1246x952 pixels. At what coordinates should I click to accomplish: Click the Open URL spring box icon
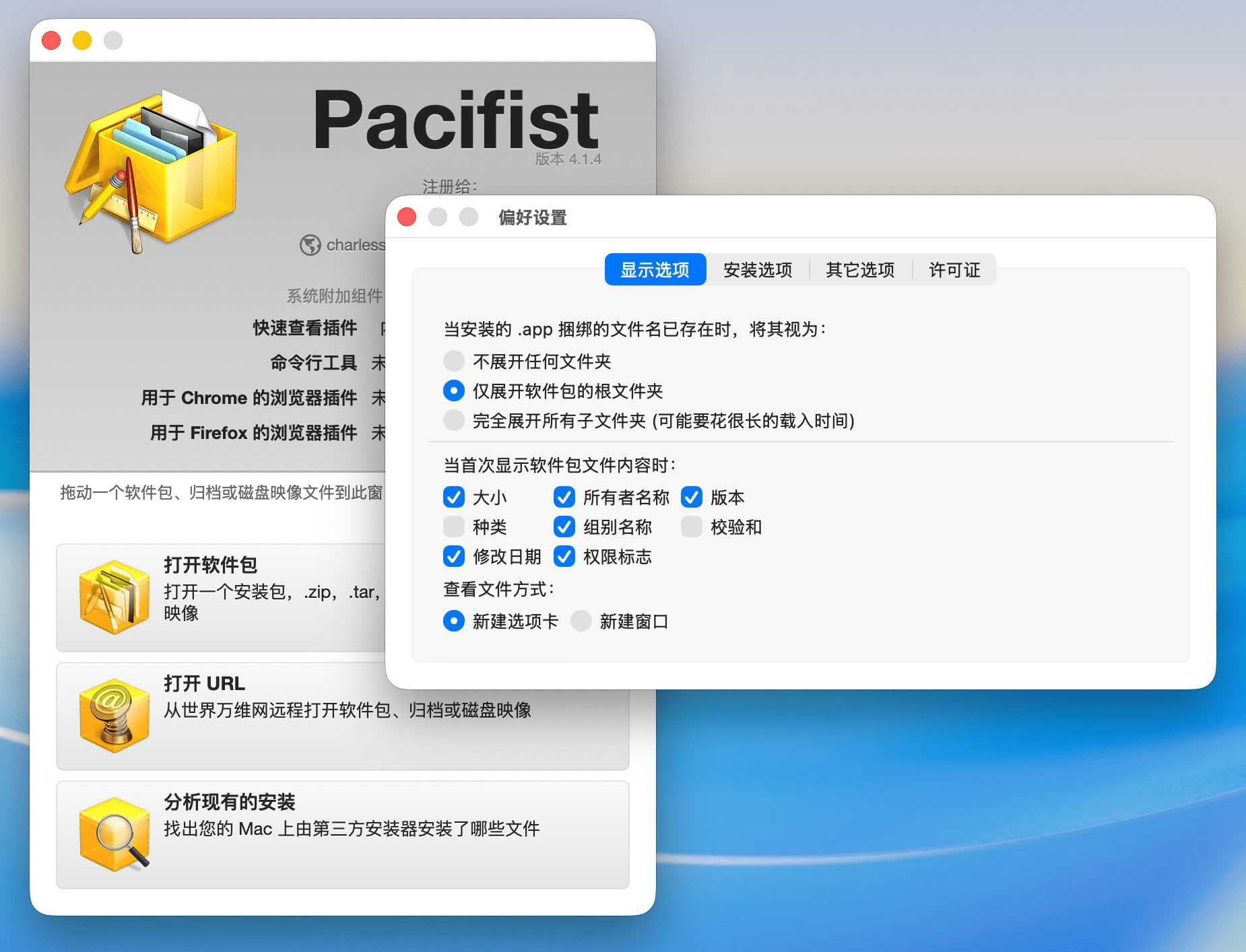click(114, 716)
